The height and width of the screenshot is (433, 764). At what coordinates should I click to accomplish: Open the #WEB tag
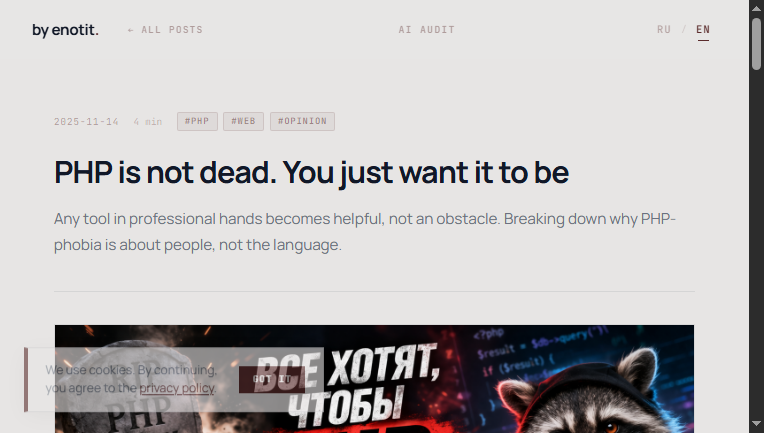243,121
